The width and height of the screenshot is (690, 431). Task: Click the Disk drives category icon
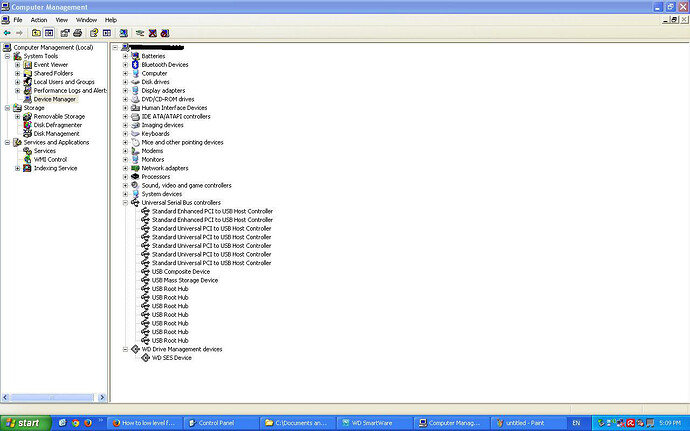(136, 82)
